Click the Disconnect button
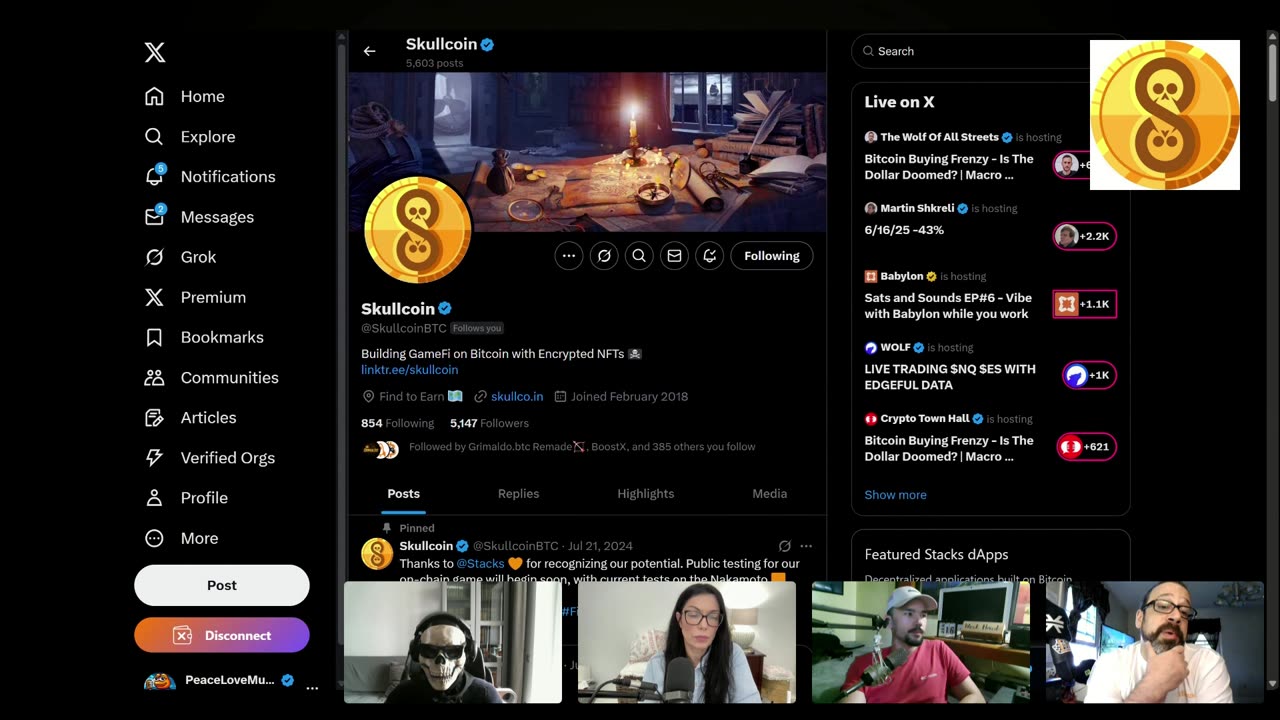The image size is (1280, 720). pyautogui.click(x=222, y=635)
